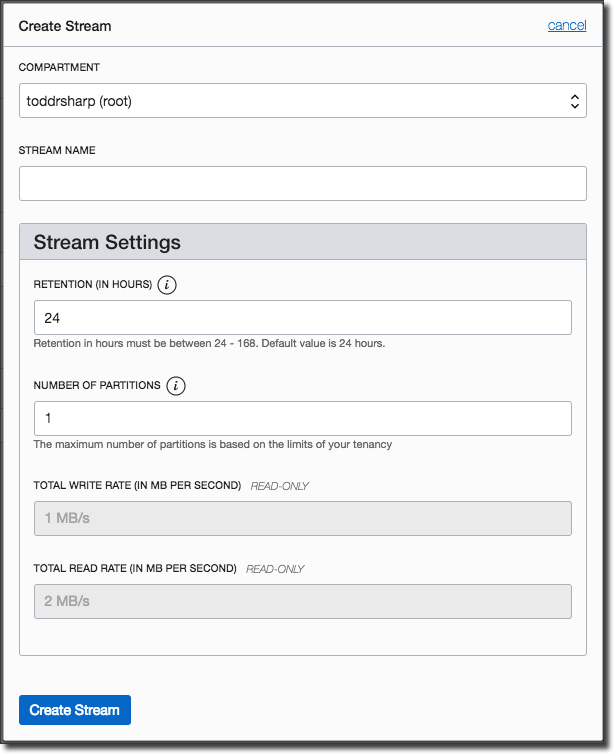Click the NUMBER OF PARTITIONS label
Image resolution: width=614 pixels, height=754 pixels.
pos(97,386)
